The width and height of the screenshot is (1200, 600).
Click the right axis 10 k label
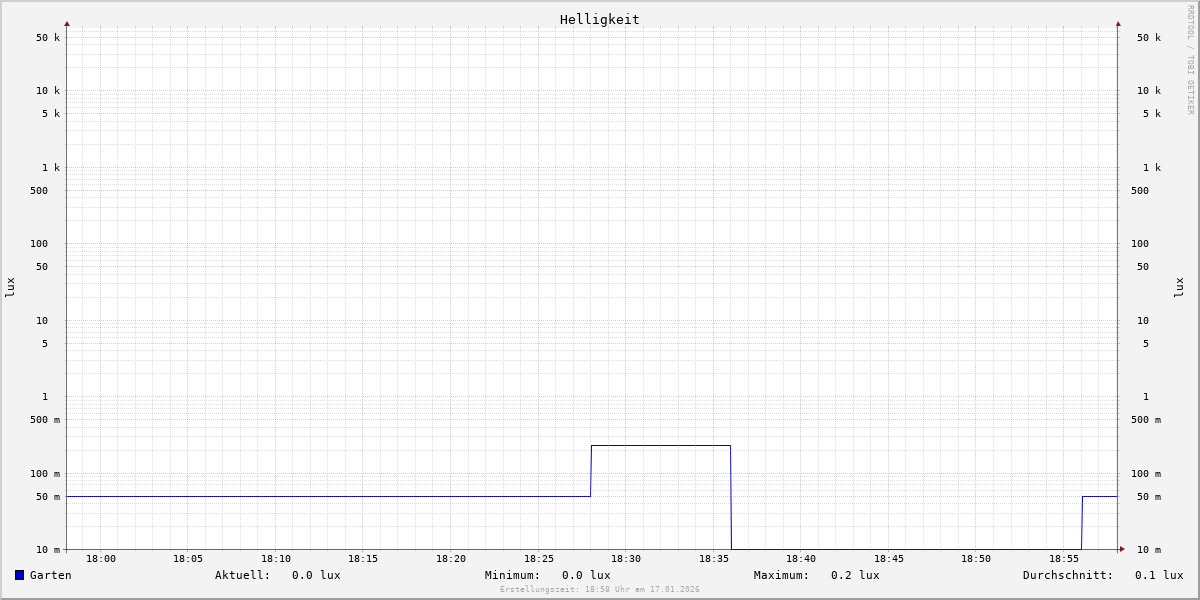1149,91
